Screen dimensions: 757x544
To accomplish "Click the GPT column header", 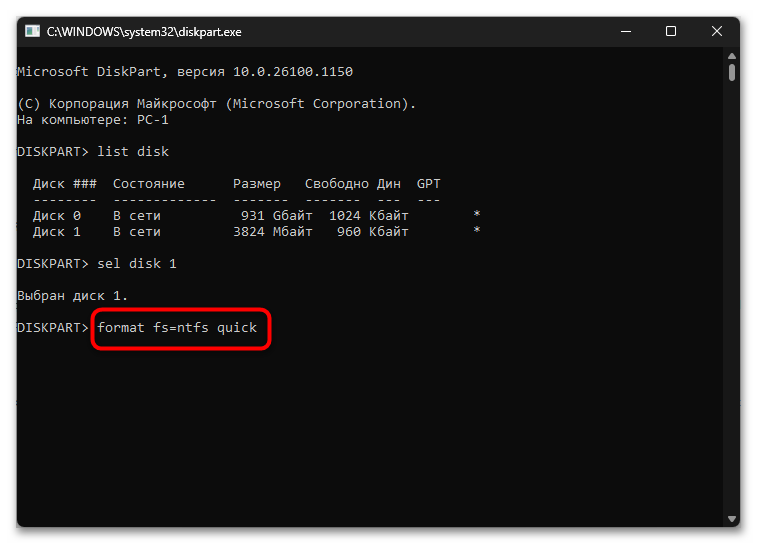I will tap(429, 184).
